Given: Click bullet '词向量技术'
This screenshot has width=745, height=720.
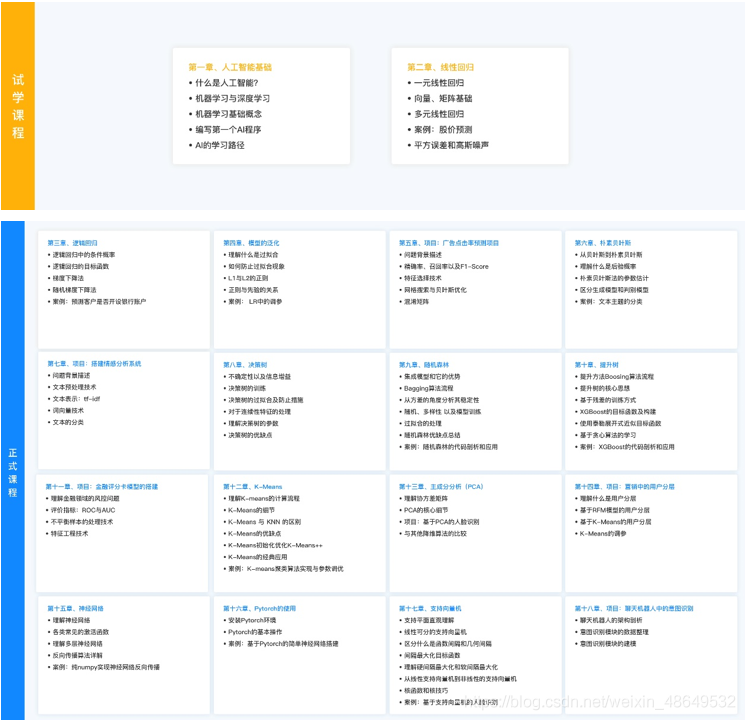Looking at the screenshot, I should pos(68,411).
